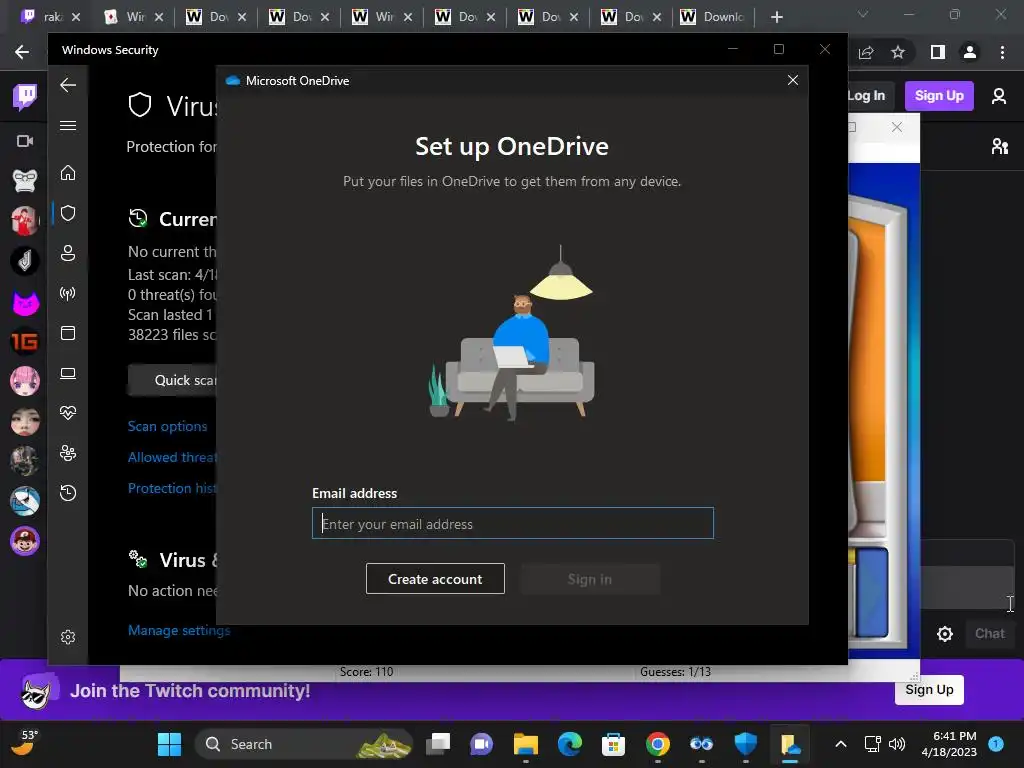1024x768 pixels.
Task: Open the Allowed threats link
Action: (x=172, y=457)
